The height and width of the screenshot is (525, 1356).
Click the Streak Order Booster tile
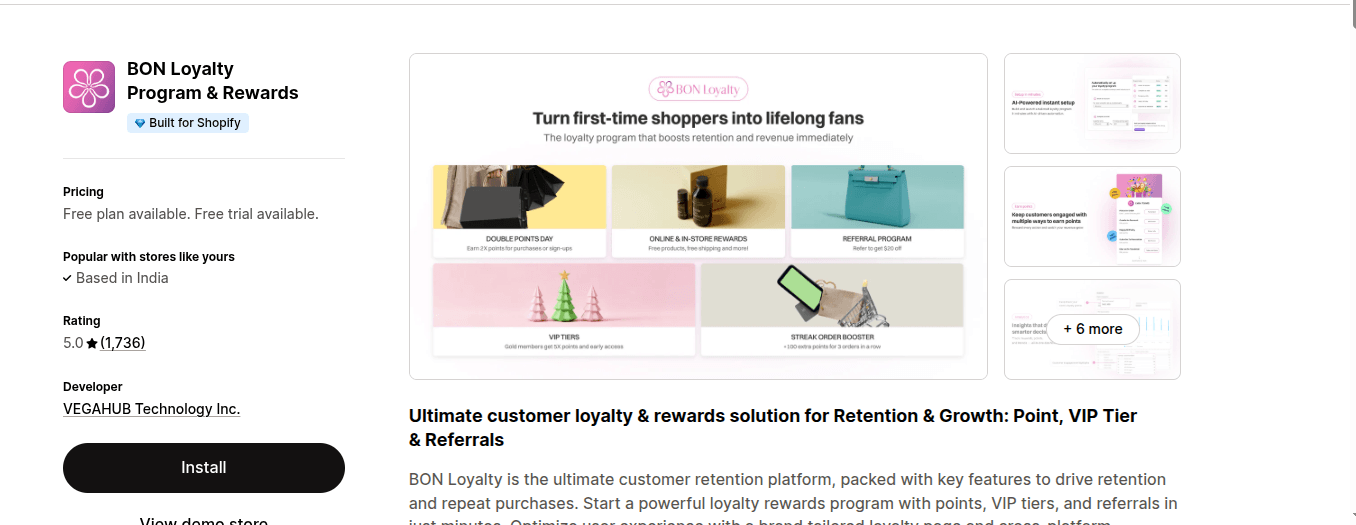[832, 309]
